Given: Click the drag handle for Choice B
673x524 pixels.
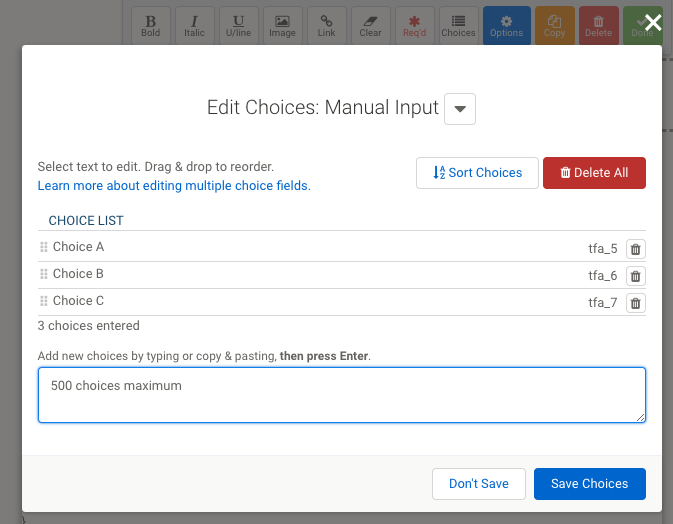Looking at the screenshot, I should [x=44, y=274].
